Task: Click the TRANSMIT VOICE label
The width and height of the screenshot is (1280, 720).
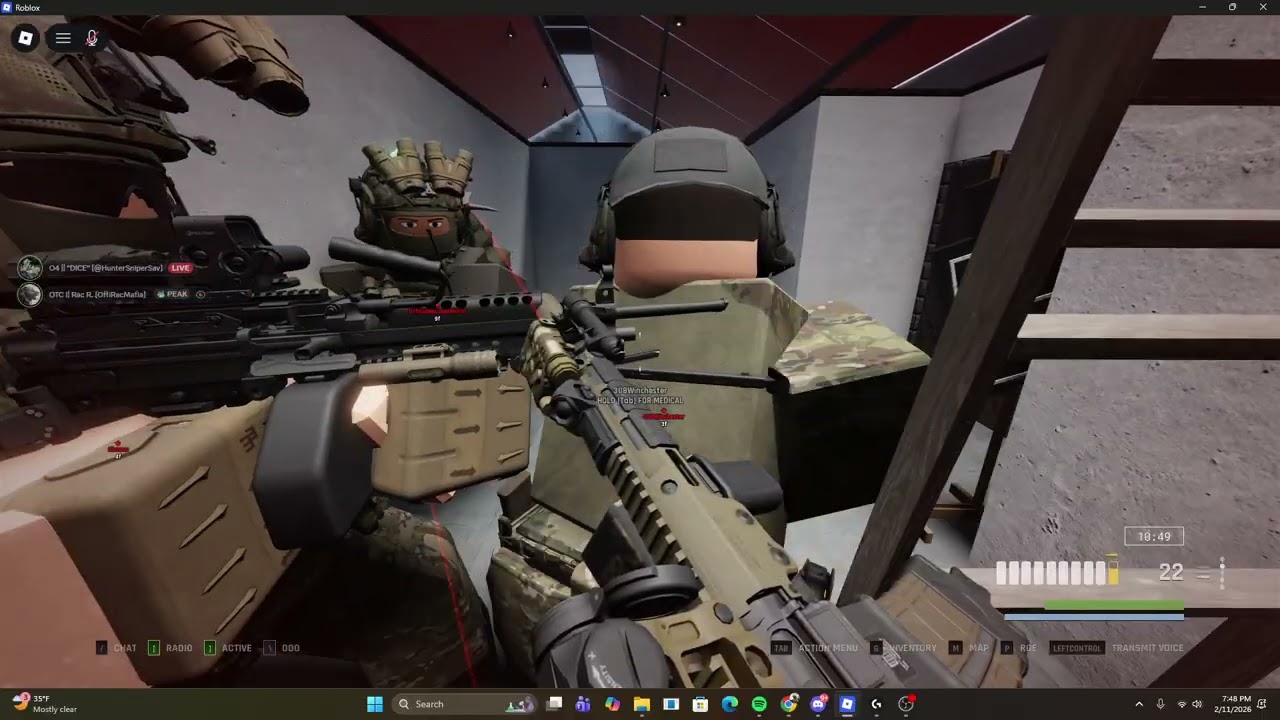Action: tap(1148, 648)
